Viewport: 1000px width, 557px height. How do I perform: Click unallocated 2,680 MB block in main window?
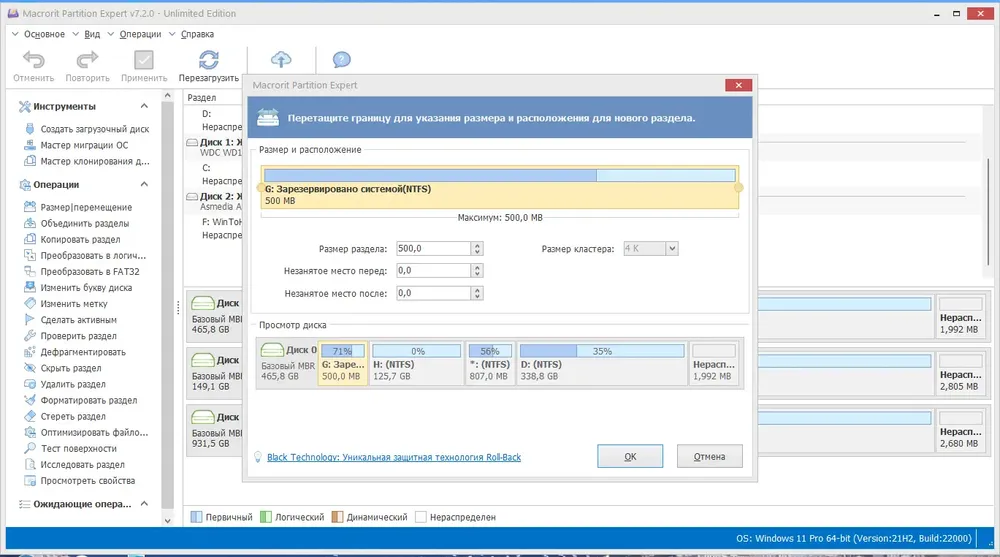pyautogui.click(x=960, y=431)
